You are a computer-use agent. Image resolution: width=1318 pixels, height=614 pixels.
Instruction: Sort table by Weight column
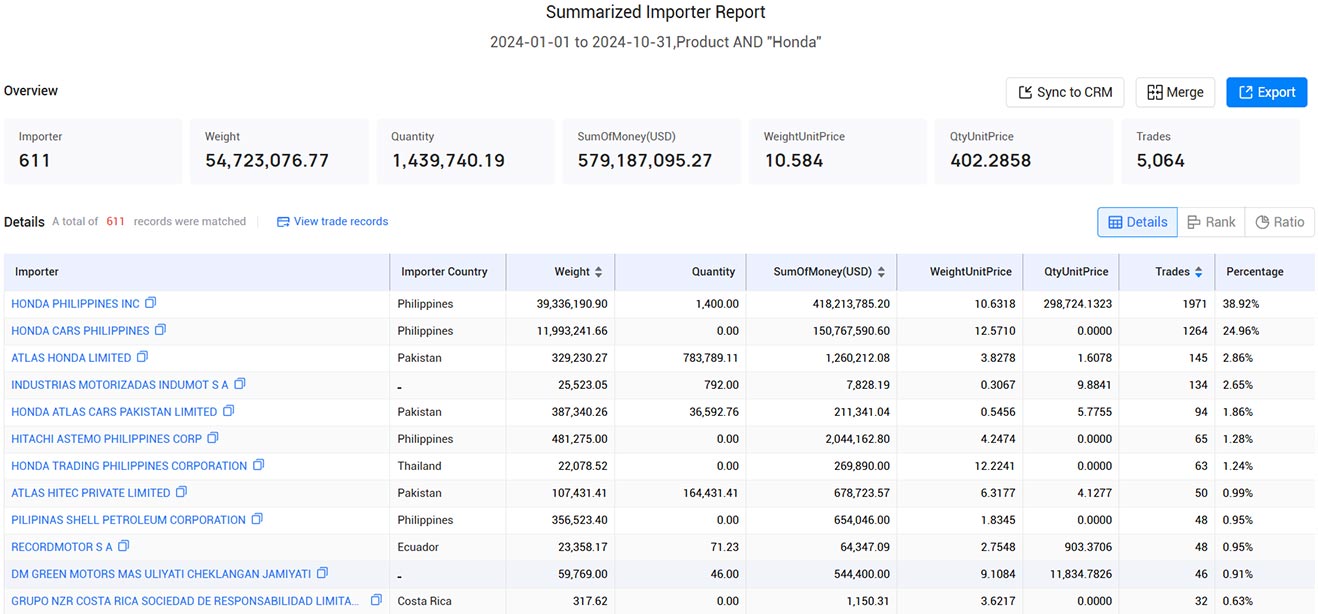tap(598, 272)
